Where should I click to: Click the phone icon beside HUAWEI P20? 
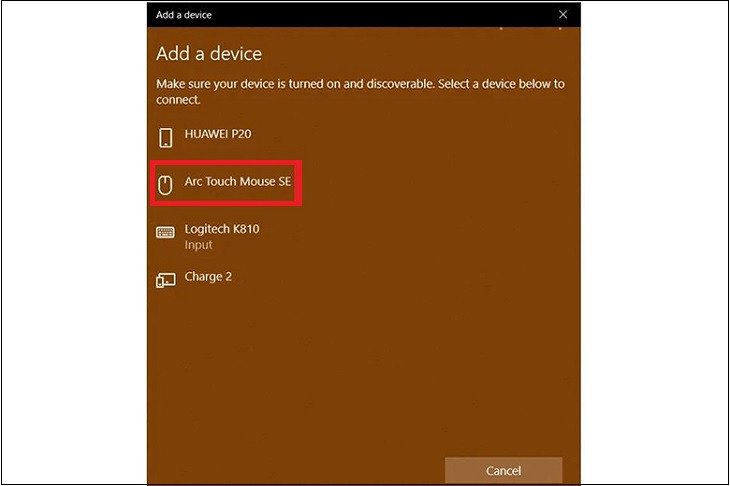(166, 137)
